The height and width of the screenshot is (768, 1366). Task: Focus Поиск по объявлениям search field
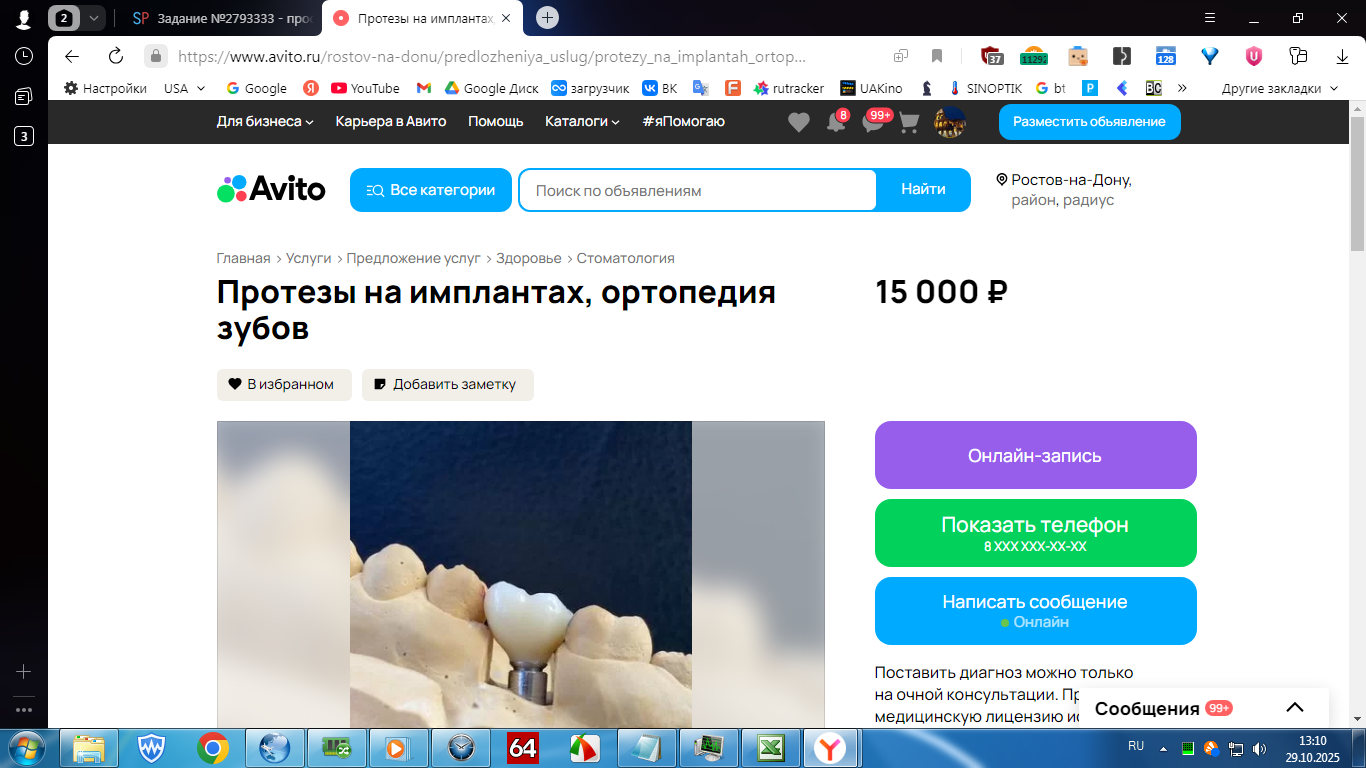click(x=697, y=190)
